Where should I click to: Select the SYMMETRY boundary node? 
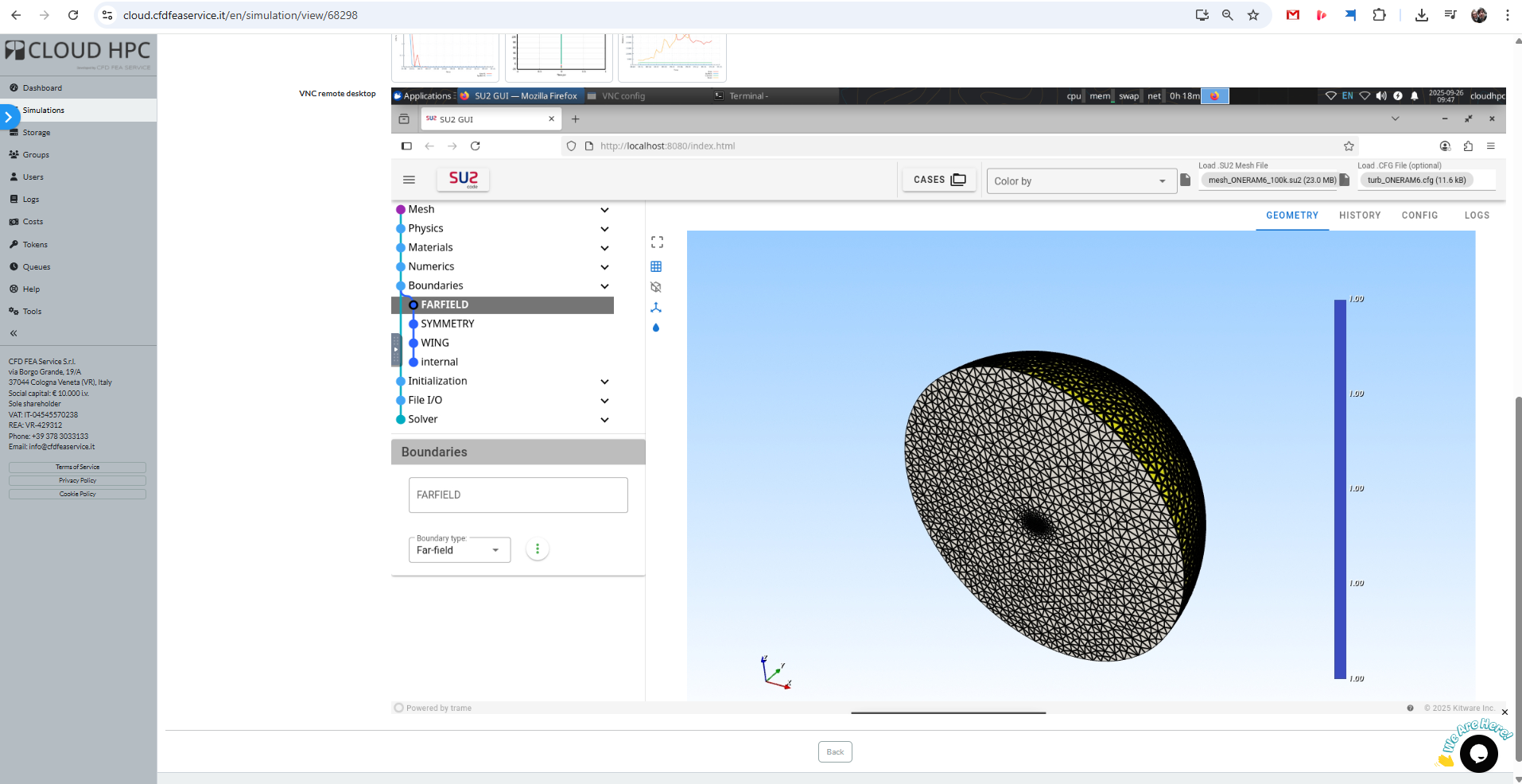446,324
